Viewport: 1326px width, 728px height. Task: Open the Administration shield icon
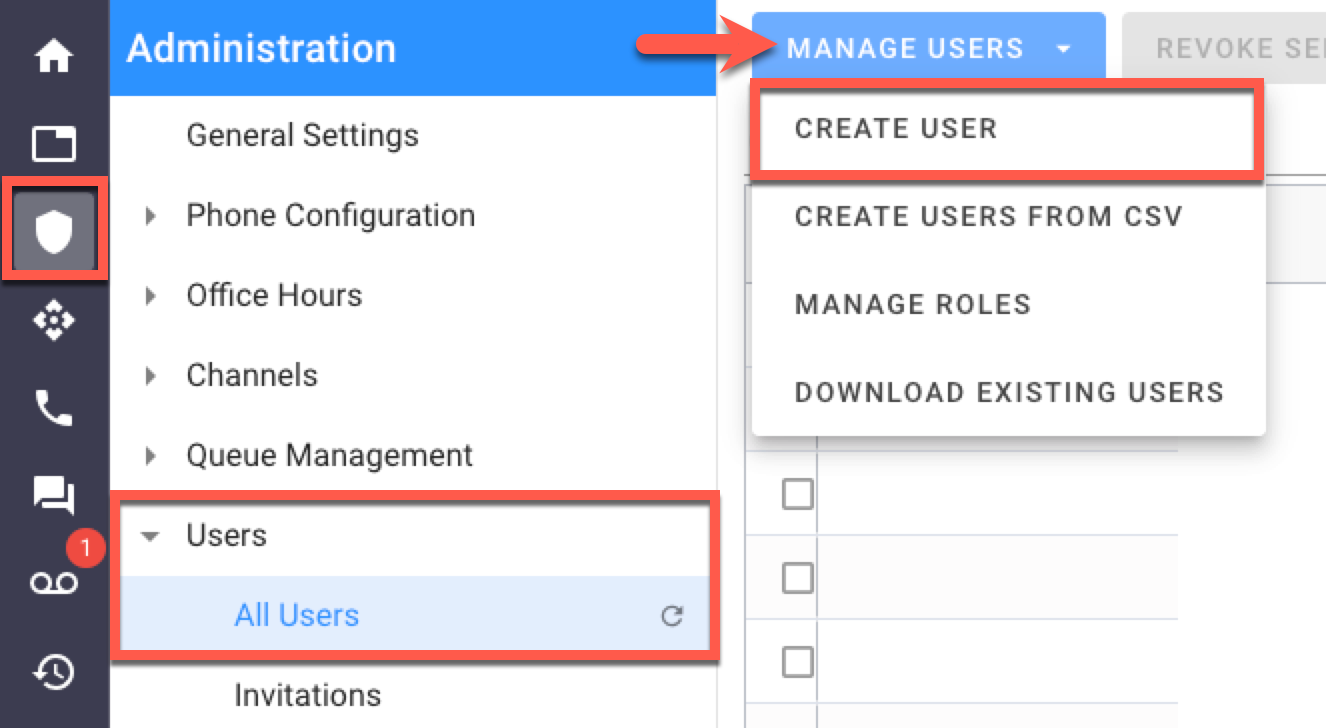pos(54,232)
